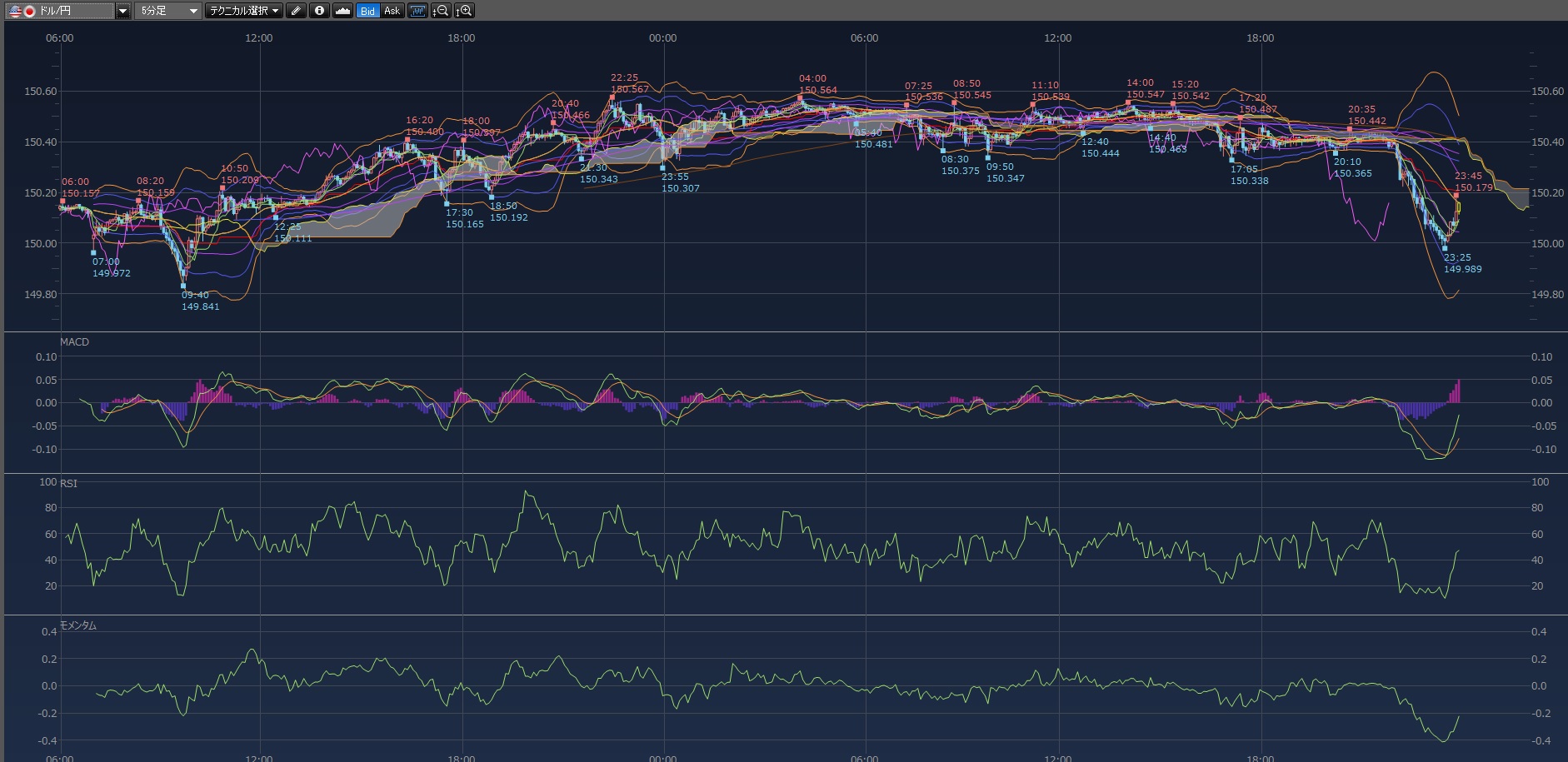The width and height of the screenshot is (1568, 762).
Task: Click the pencil drawing tool icon
Action: pyautogui.click(x=296, y=11)
